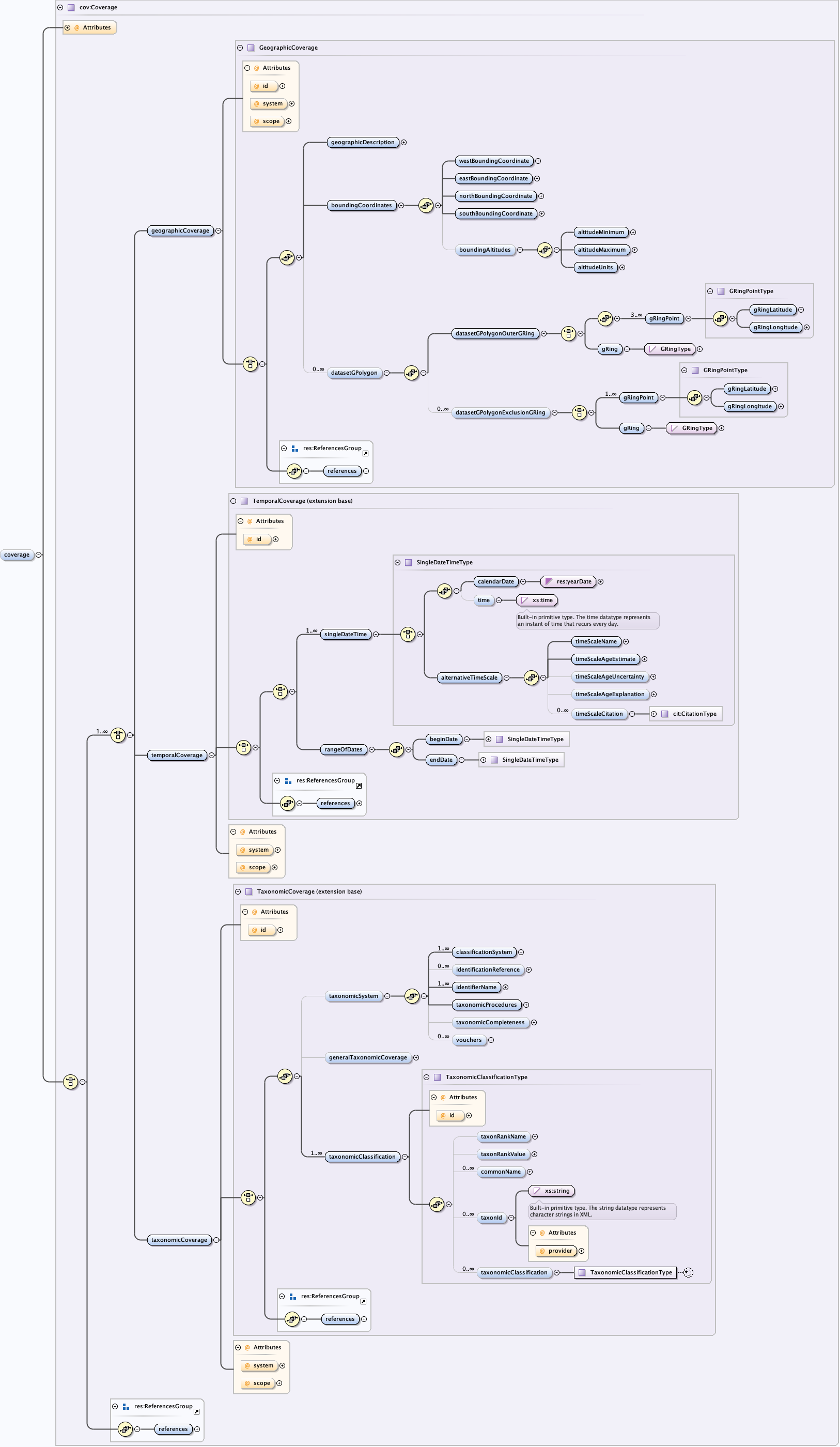
Task: Select the temporalCoverage element node
Action: tap(177, 756)
